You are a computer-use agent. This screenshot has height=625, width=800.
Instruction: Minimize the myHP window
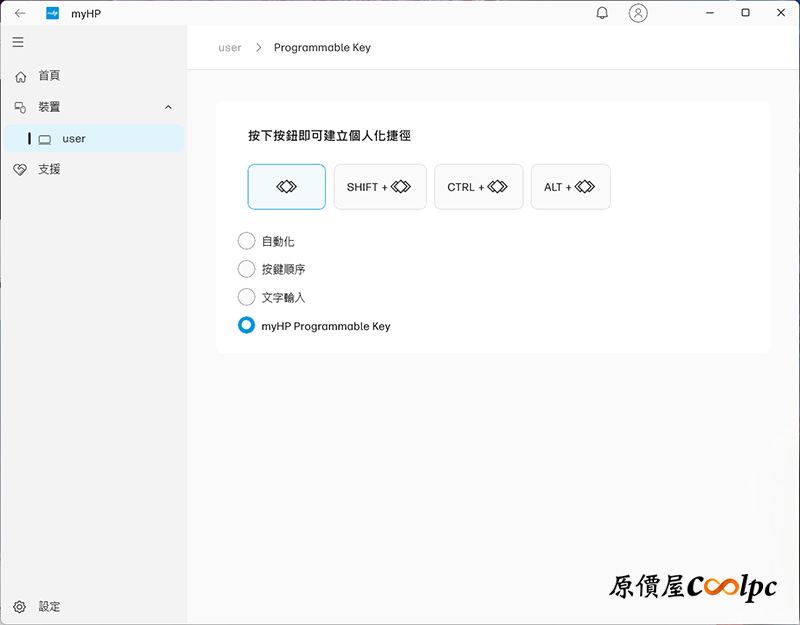click(710, 13)
